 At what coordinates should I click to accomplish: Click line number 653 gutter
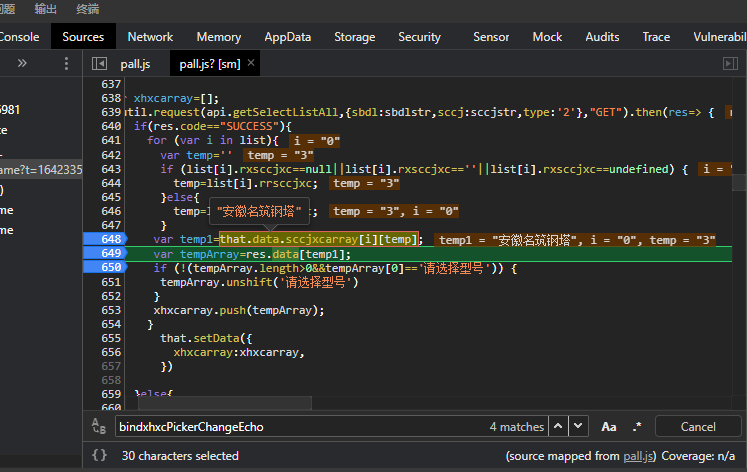pos(111,310)
